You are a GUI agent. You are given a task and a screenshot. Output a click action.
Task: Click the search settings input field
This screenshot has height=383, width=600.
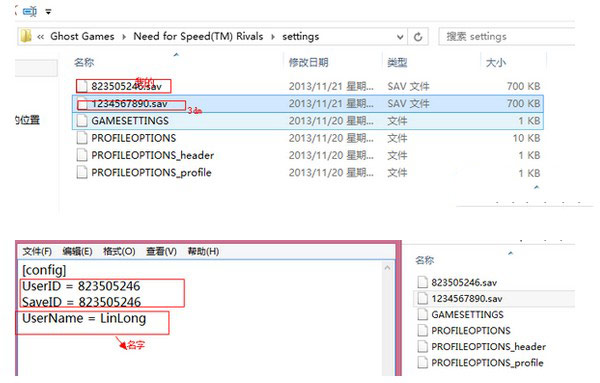[507, 37]
